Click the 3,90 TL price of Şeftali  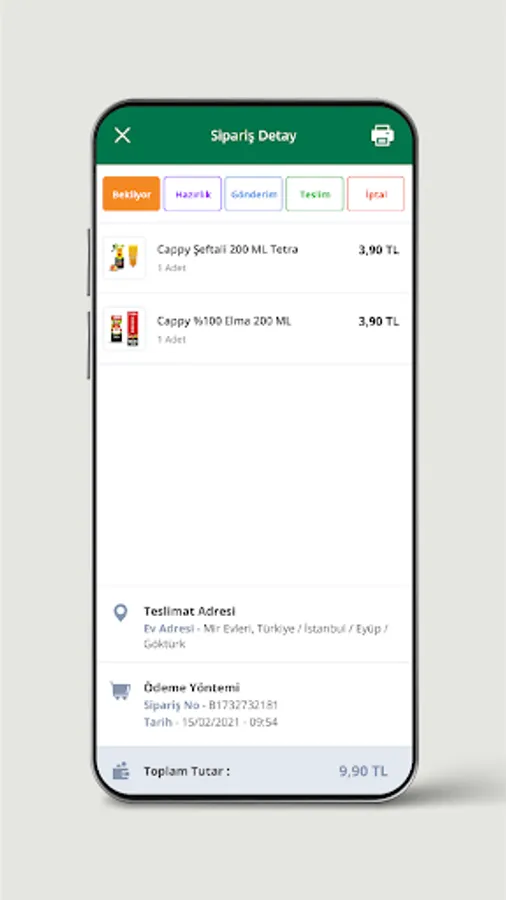click(379, 250)
